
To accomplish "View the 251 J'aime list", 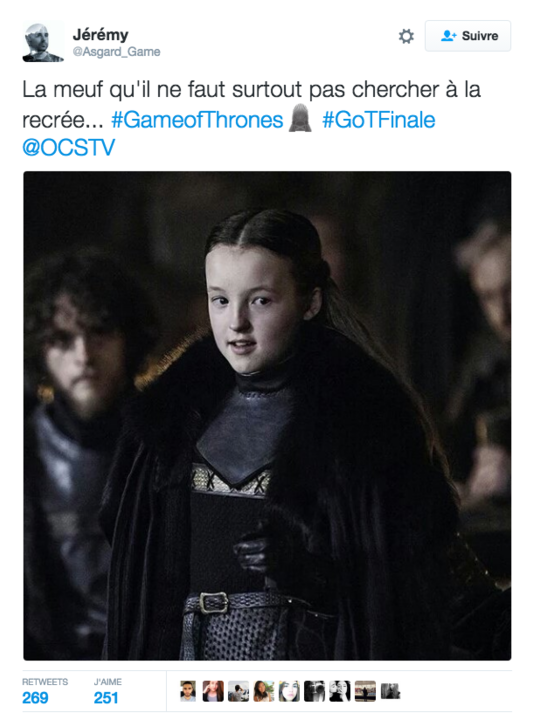I will [107, 692].
